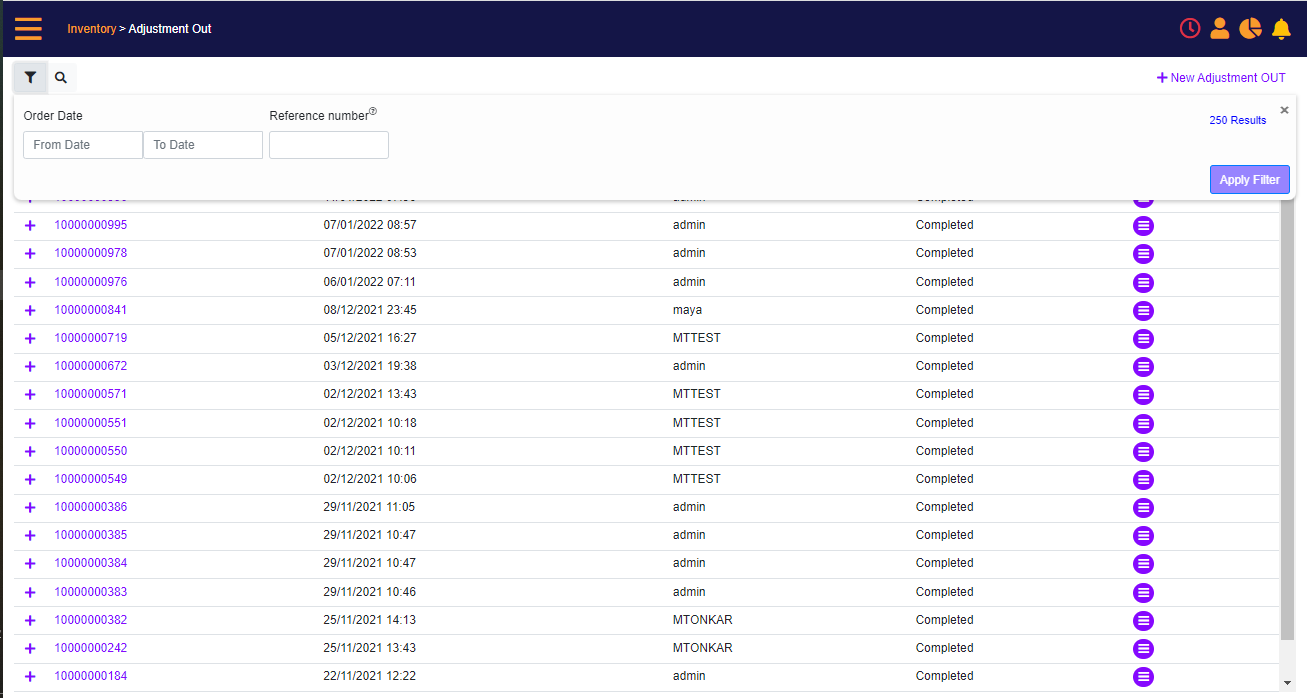Open actions menu for 10000000184

click(x=1144, y=677)
